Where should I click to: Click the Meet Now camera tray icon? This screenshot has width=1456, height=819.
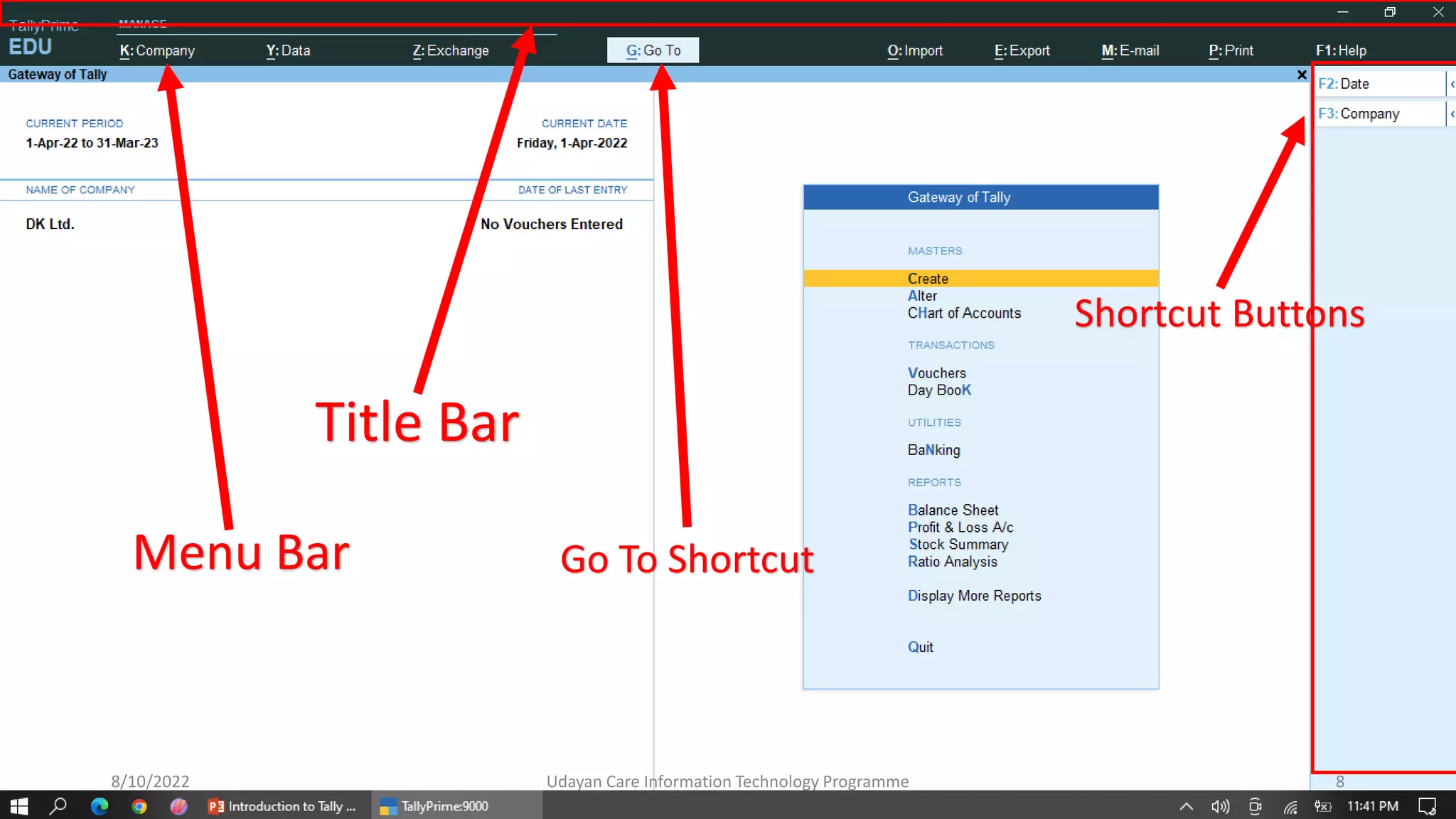[1256, 806]
